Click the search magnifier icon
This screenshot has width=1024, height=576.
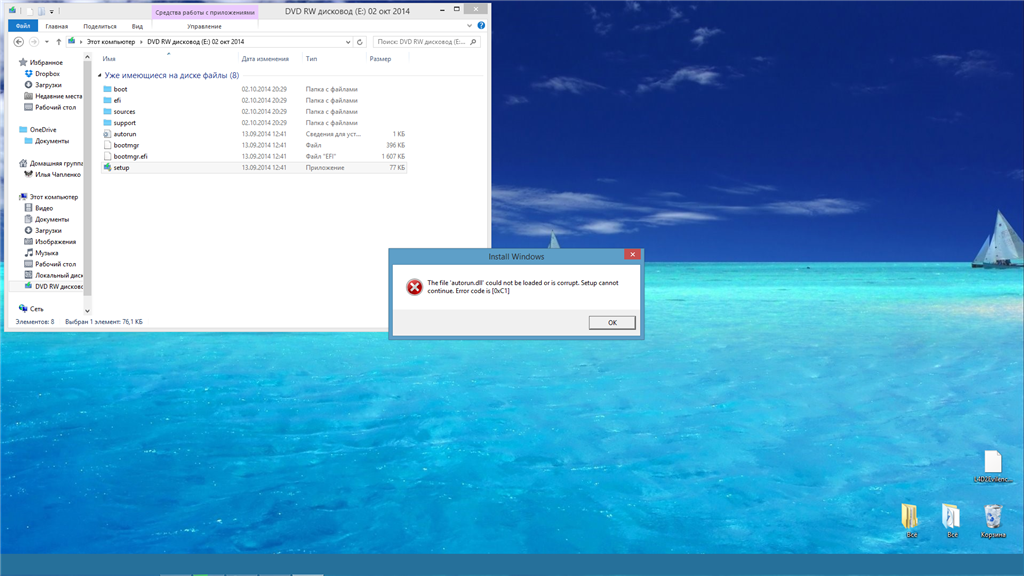coord(473,42)
